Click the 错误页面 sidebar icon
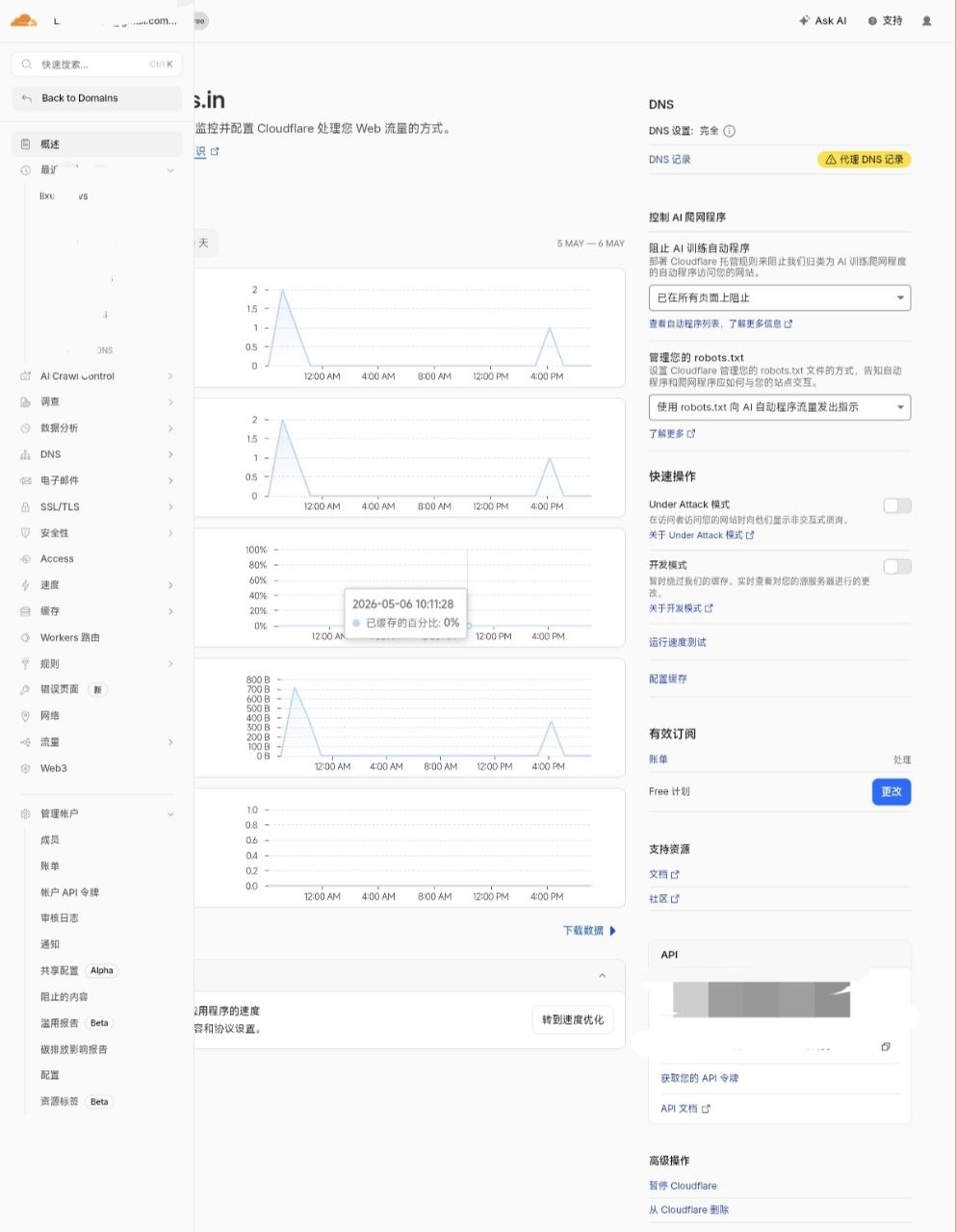Viewport: 956px width, 1232px height. coord(26,690)
